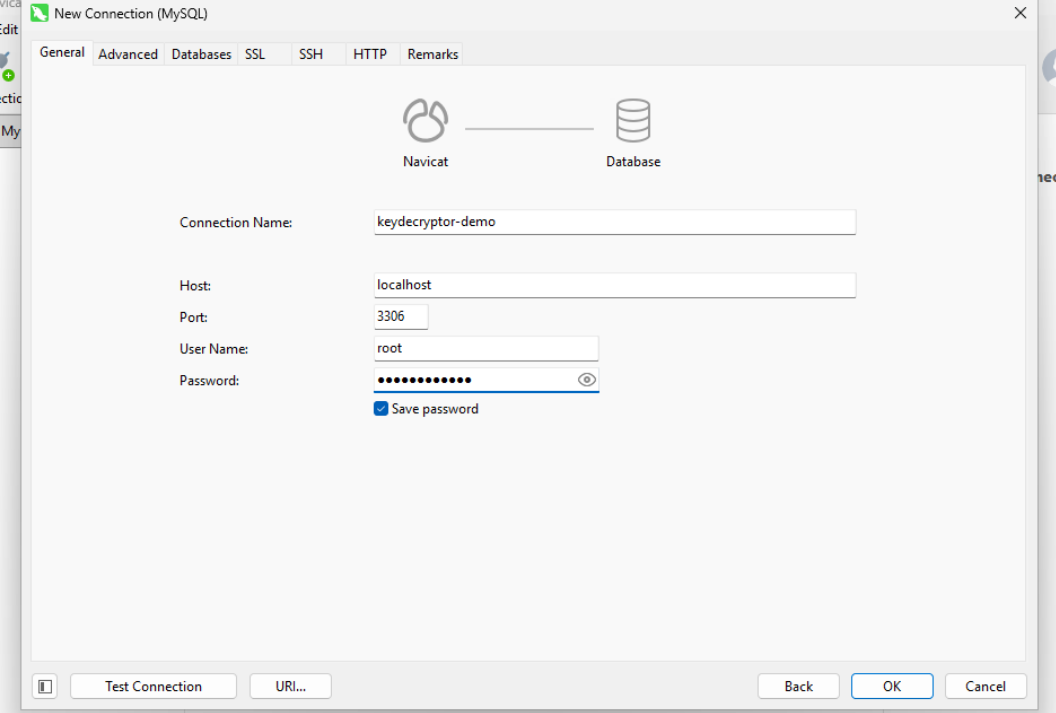The width and height of the screenshot is (1056, 713).
Task: Open the SSH tab
Action: (311, 54)
